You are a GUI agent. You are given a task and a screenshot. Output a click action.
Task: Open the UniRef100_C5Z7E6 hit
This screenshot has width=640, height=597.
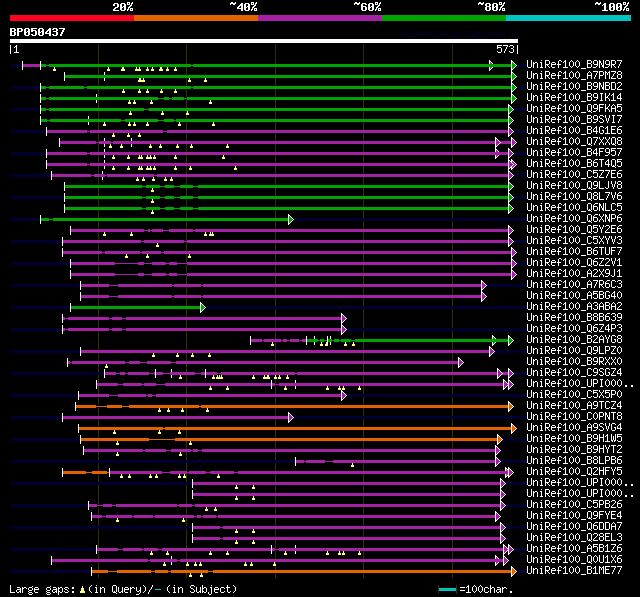[574, 174]
